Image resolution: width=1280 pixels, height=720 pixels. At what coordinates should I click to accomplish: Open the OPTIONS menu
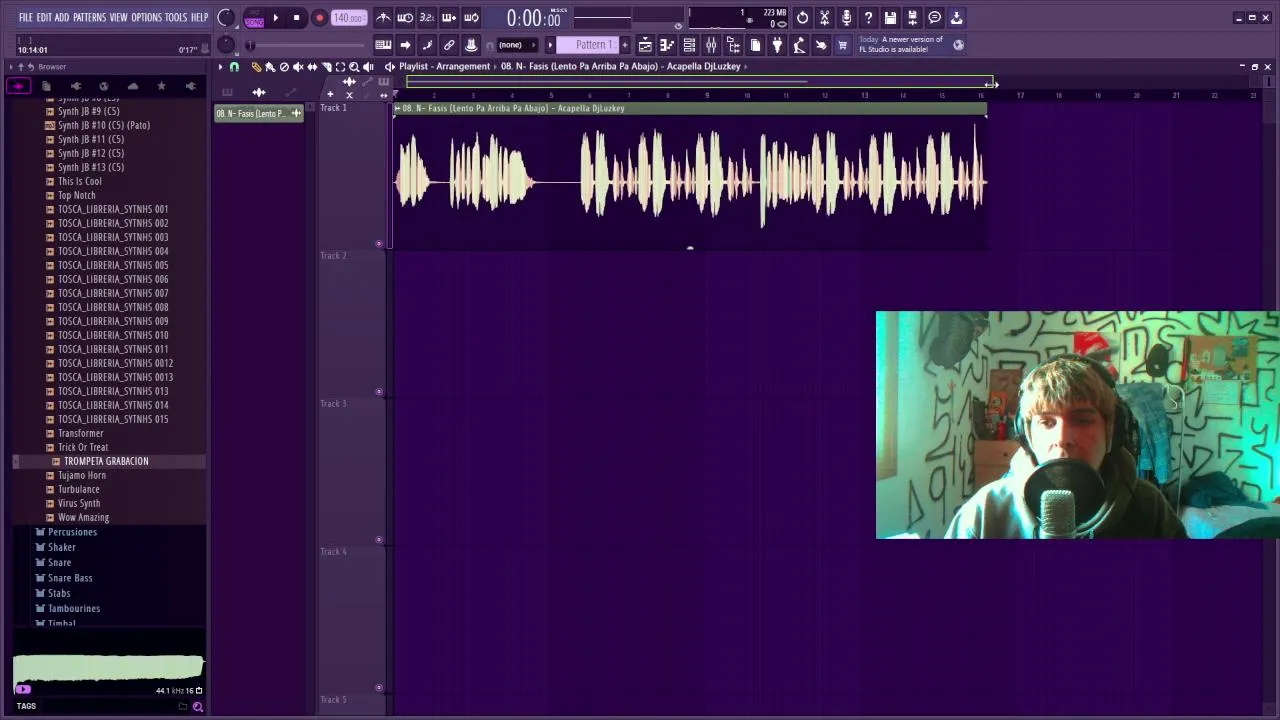click(146, 17)
